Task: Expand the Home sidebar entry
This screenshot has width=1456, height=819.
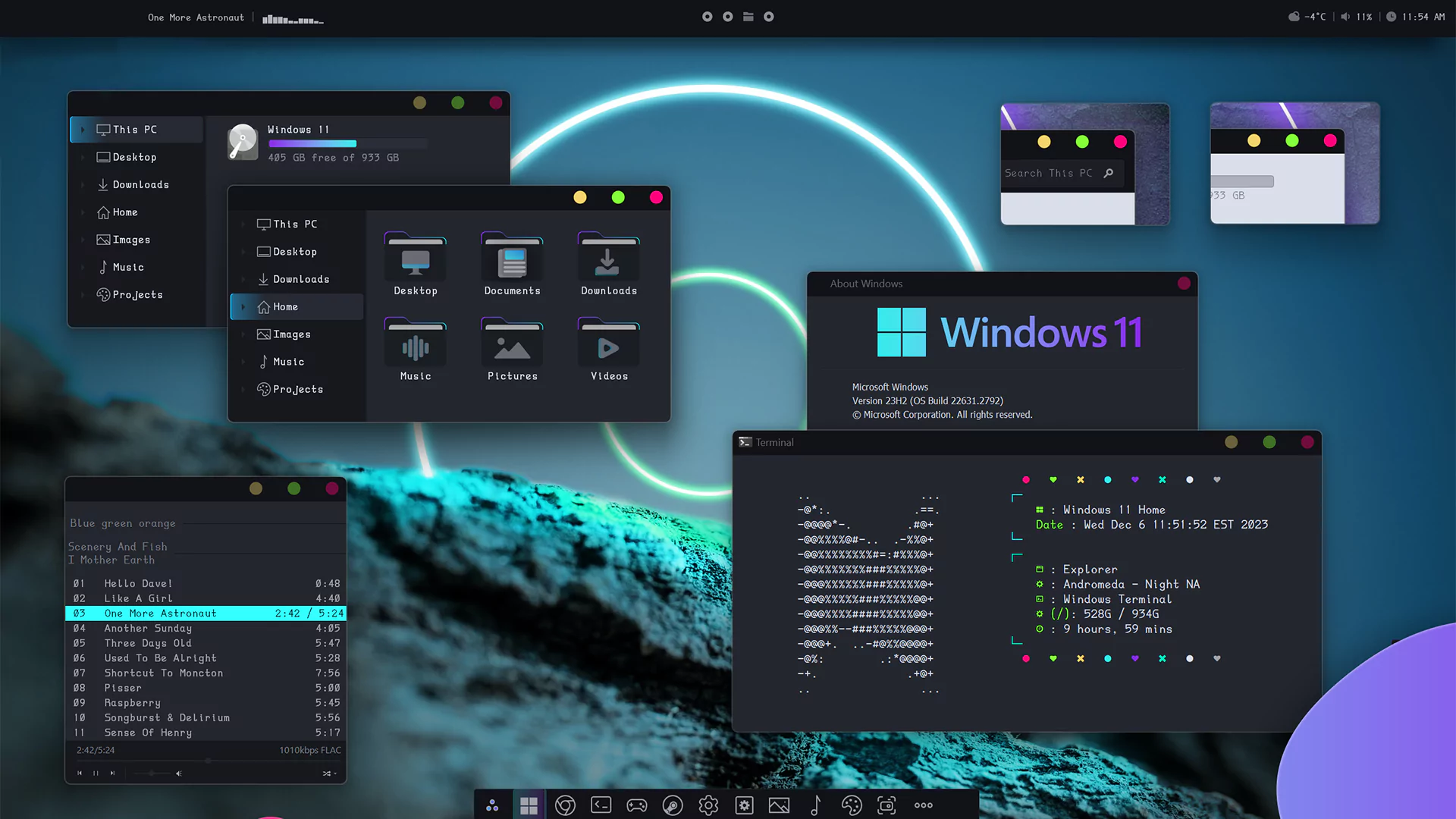Action: point(243,306)
